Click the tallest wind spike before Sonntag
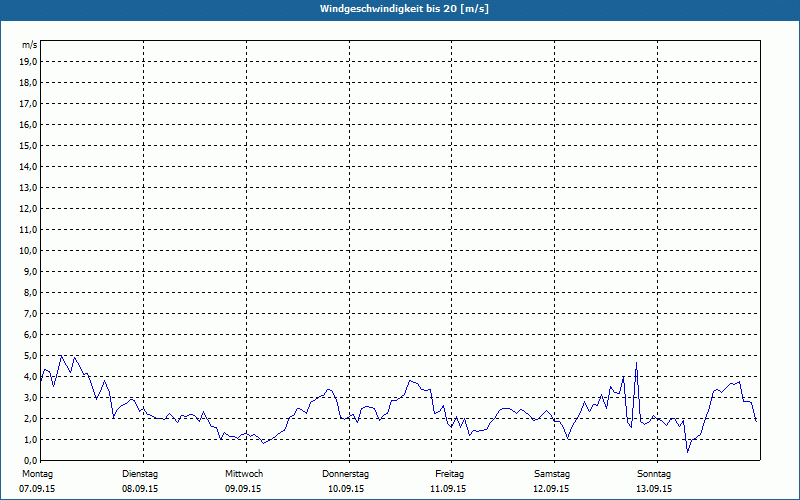This screenshot has height=500, width=800. (x=636, y=363)
